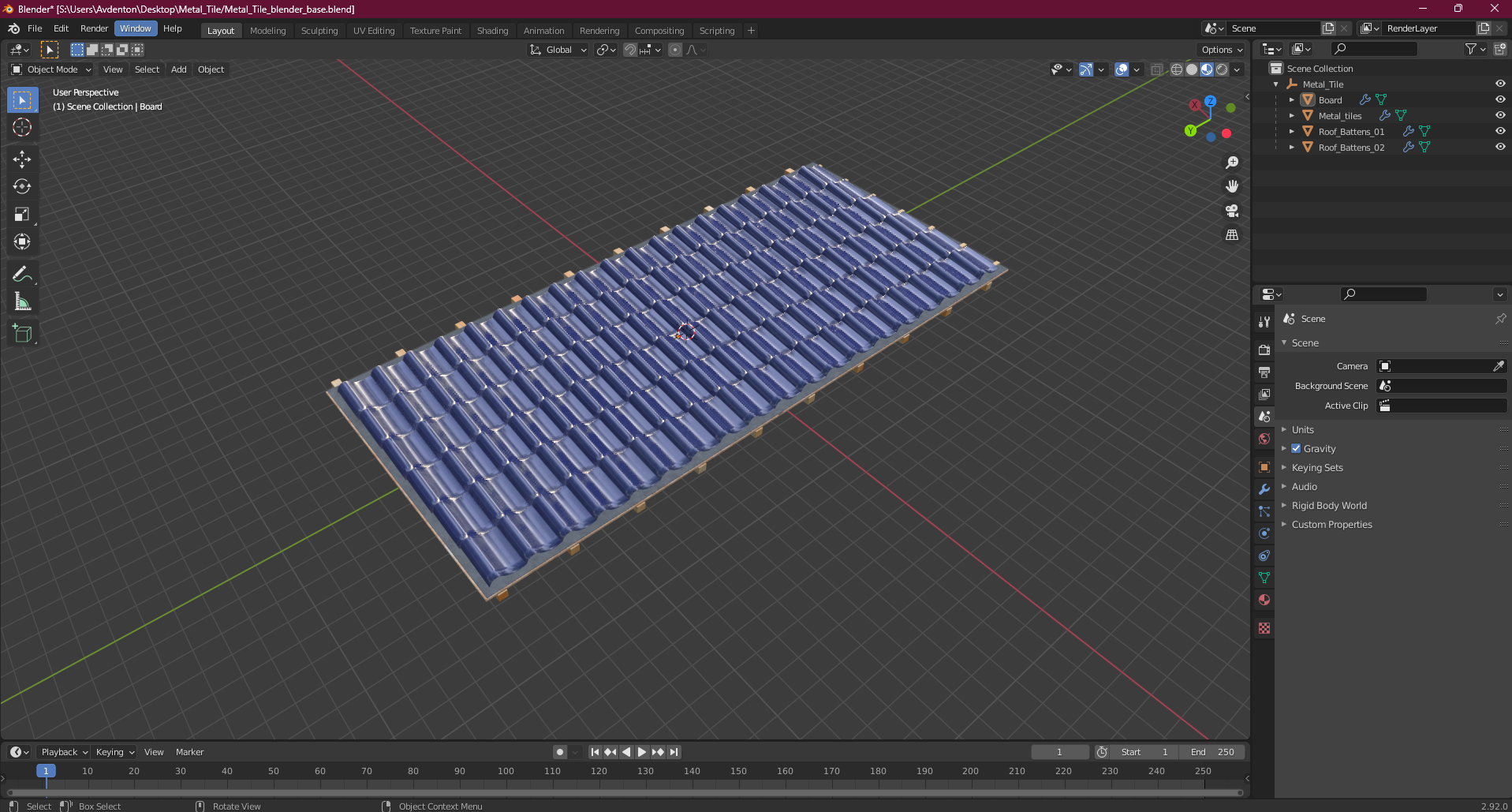The height and width of the screenshot is (812, 1512).
Task: Collapse the Metal_Tile collection
Action: pyautogui.click(x=1276, y=84)
